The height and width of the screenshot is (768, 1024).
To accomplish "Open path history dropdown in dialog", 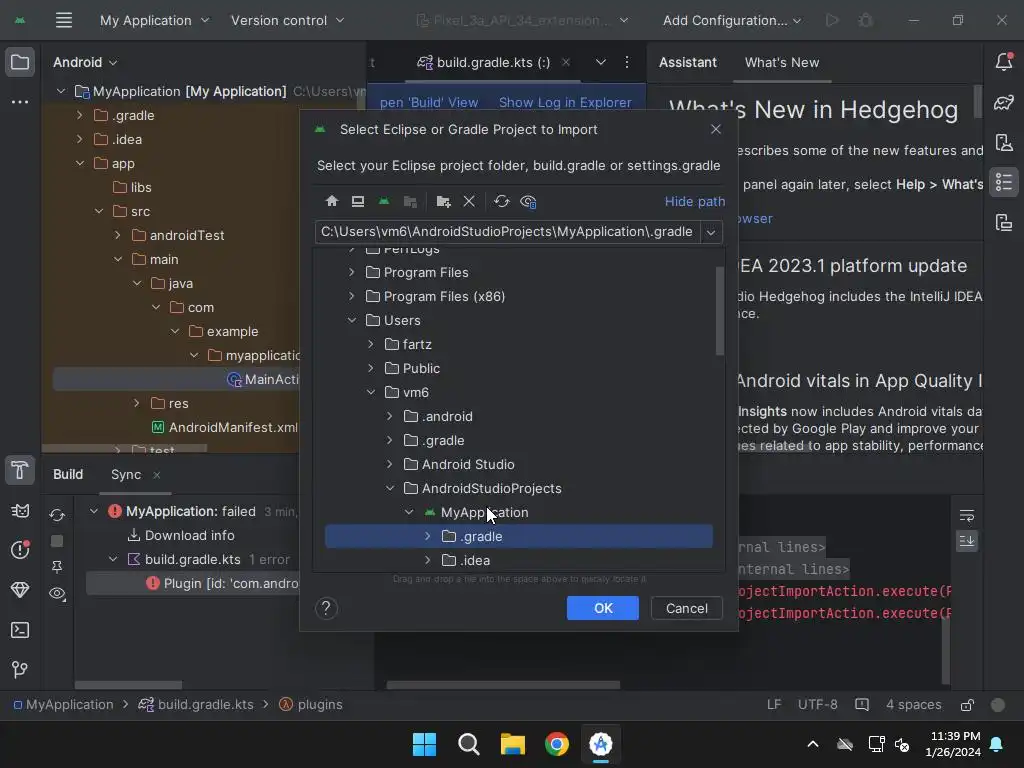I will [711, 232].
